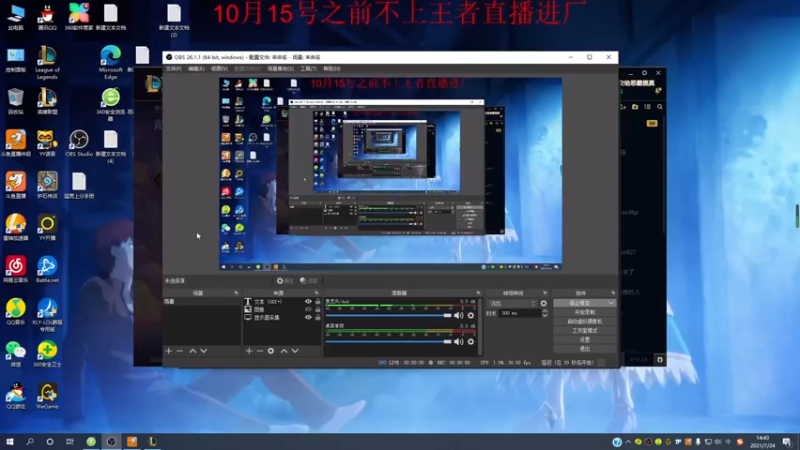This screenshot has width=800, height=450.
Task: Adjust the mic/Aux volume slider
Action: 388,316
